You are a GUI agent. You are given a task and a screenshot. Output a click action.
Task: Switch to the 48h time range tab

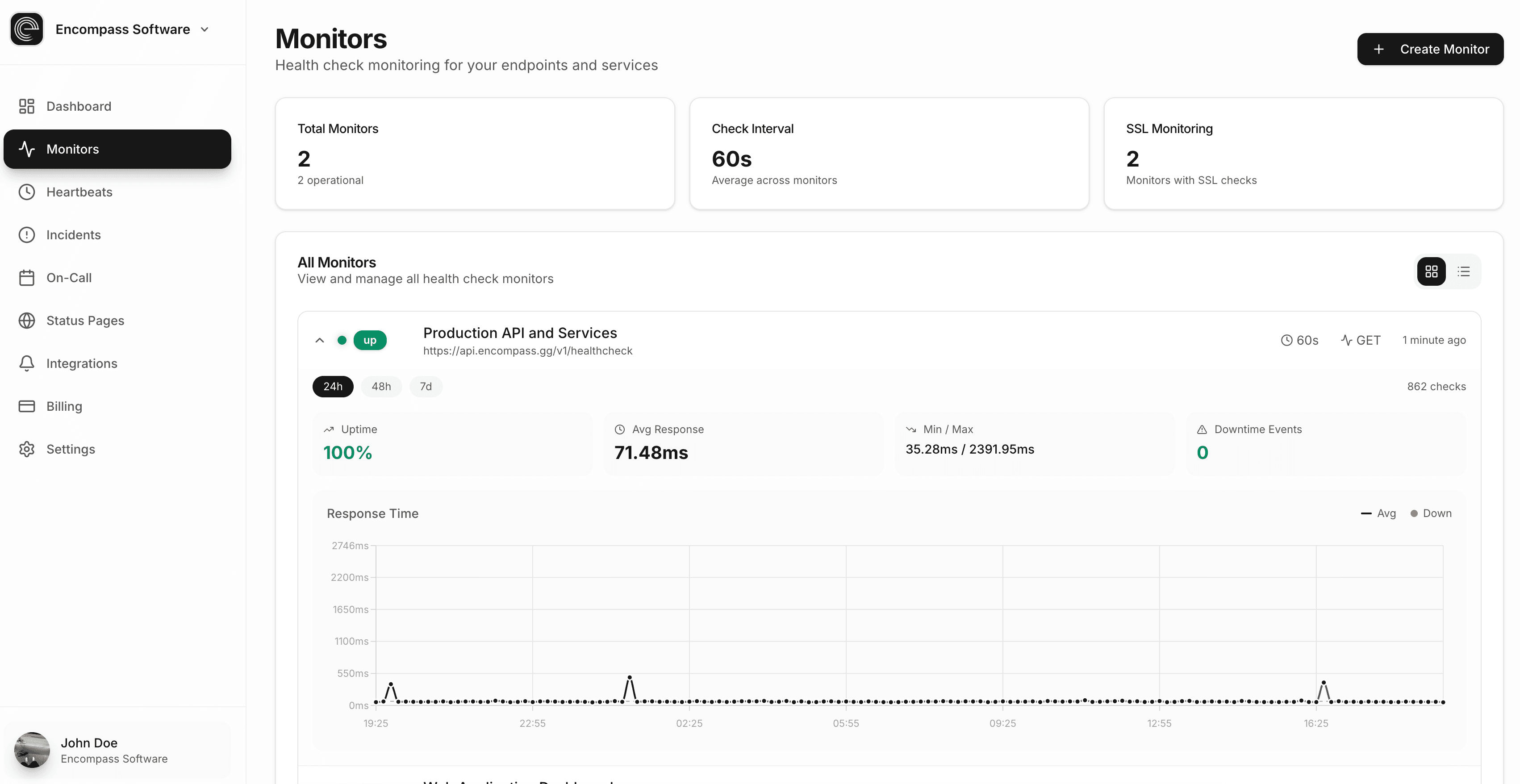coord(381,386)
